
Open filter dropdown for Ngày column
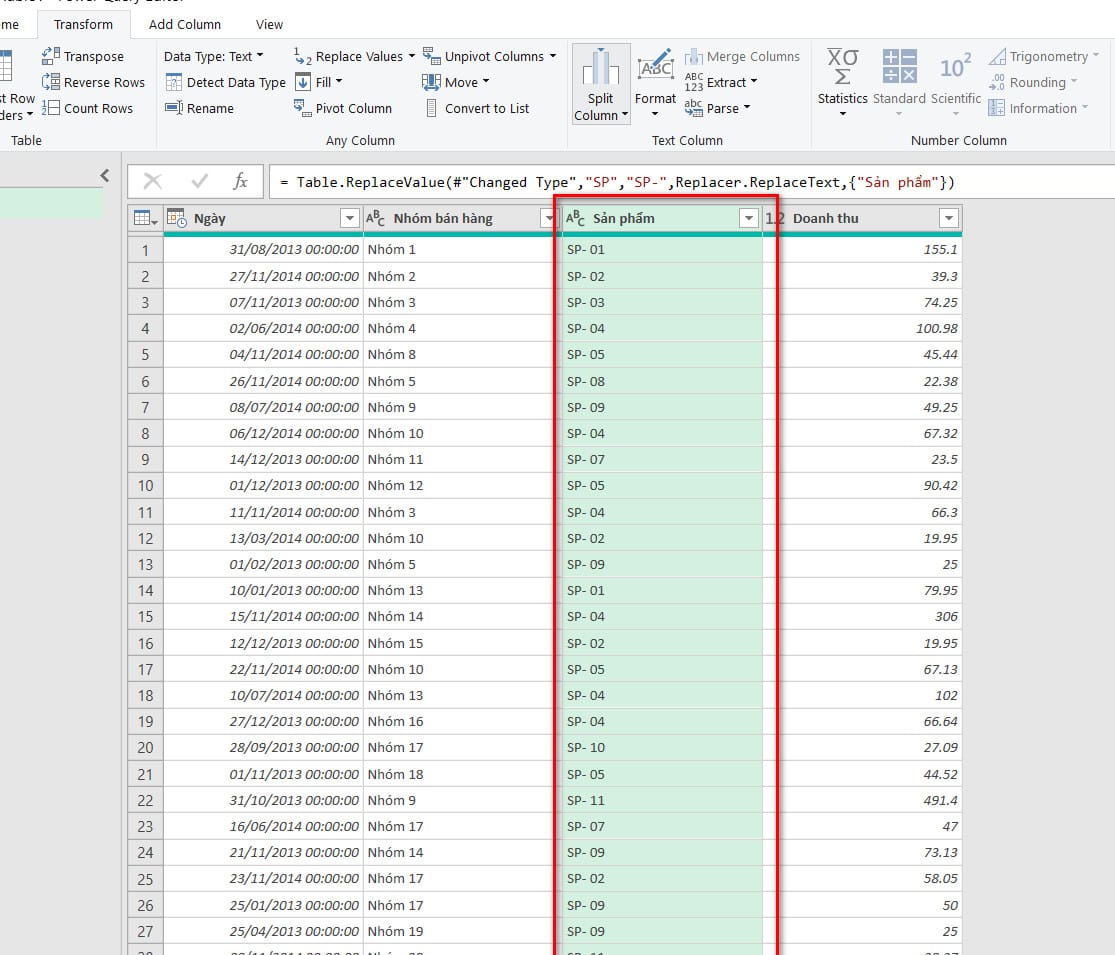(349, 219)
